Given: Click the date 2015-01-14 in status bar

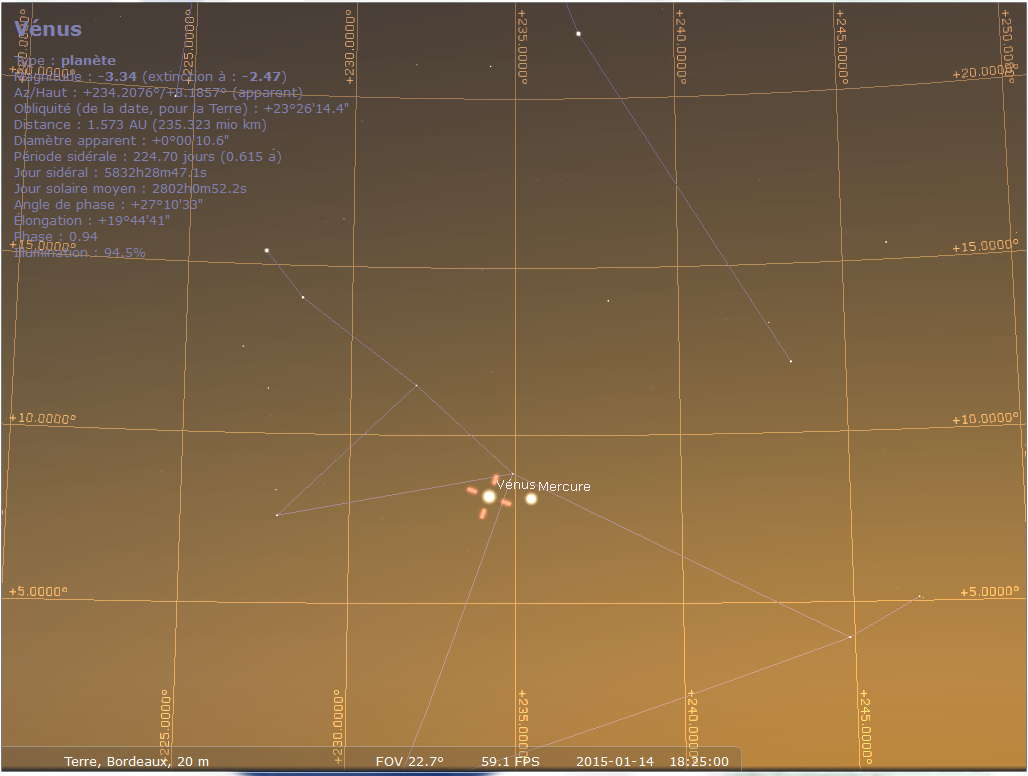Looking at the screenshot, I should (x=615, y=761).
